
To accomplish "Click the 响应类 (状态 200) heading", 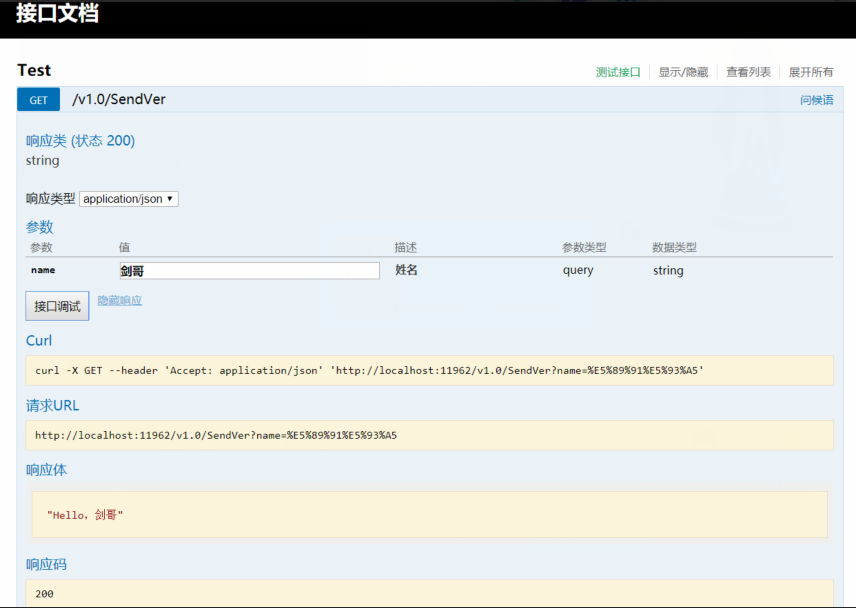I will [x=80, y=141].
